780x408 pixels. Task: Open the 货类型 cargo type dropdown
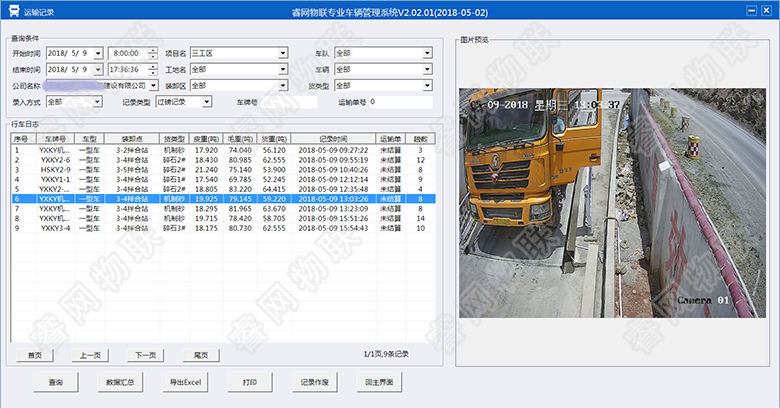pos(426,86)
